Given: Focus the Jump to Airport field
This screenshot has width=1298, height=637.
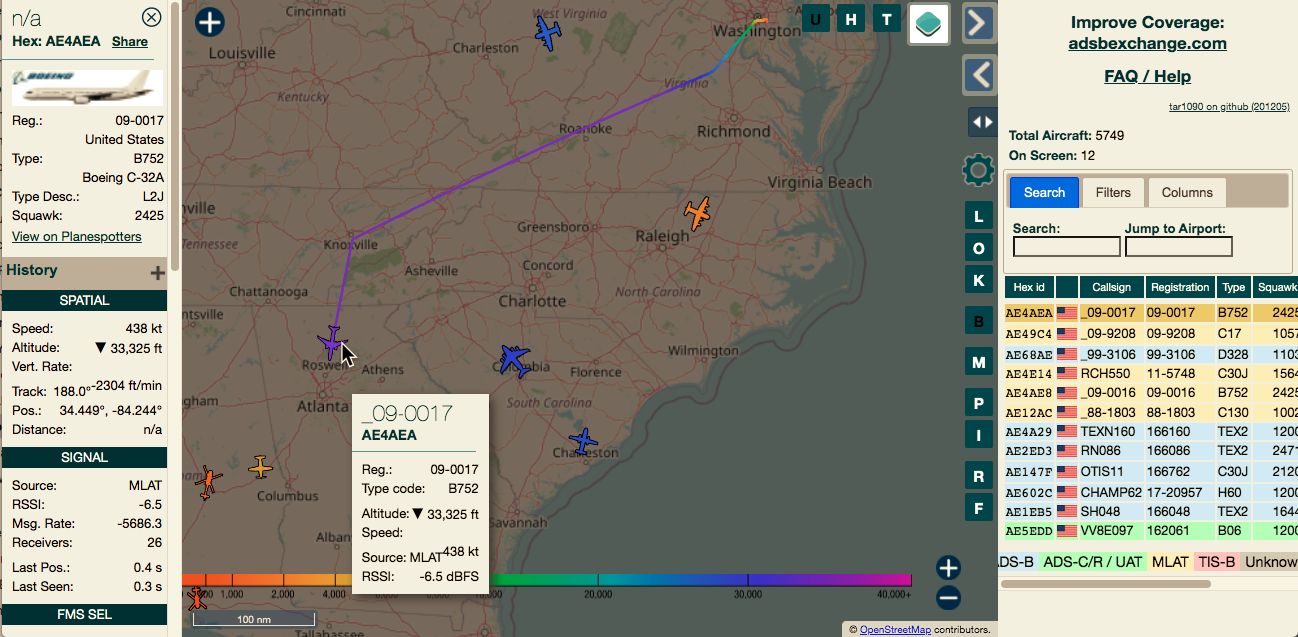Looking at the screenshot, I should [1179, 247].
